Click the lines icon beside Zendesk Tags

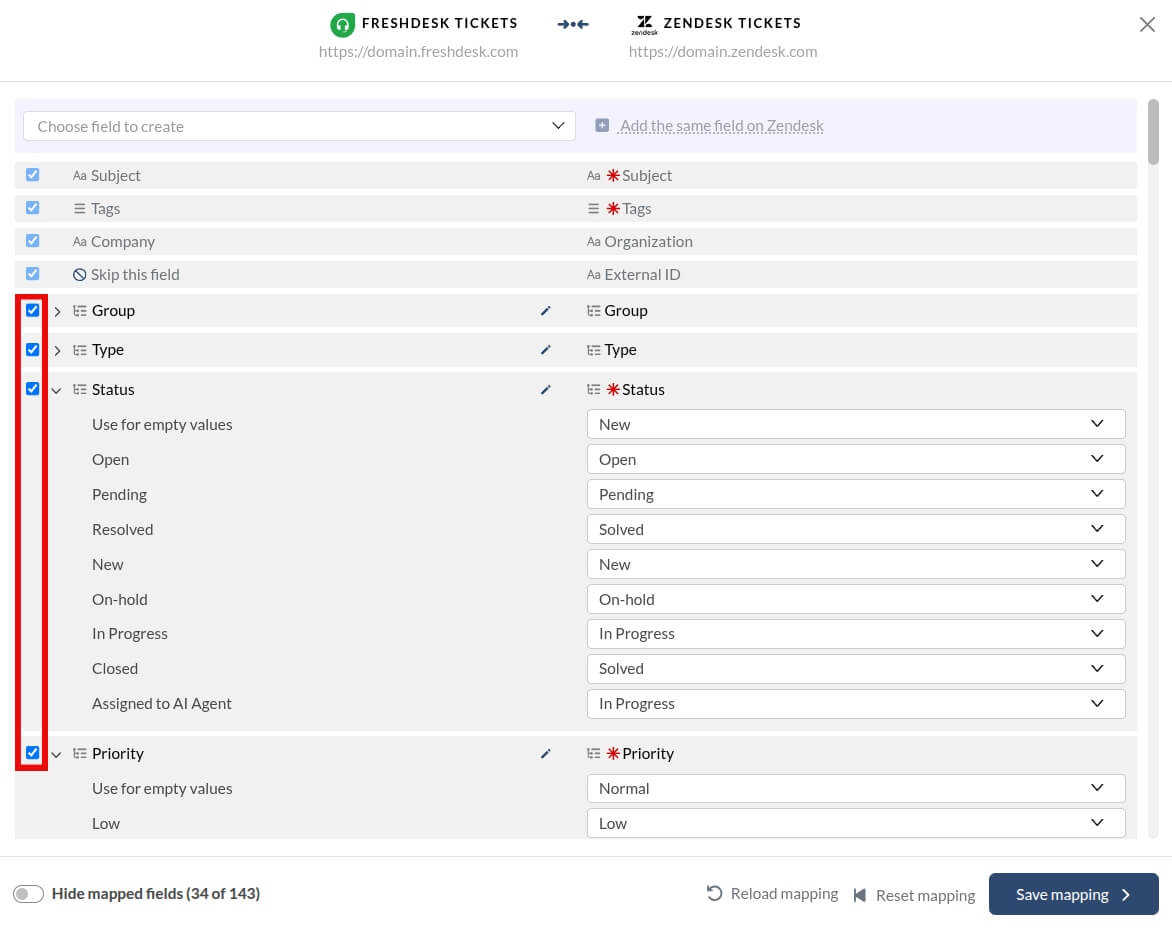[593, 208]
